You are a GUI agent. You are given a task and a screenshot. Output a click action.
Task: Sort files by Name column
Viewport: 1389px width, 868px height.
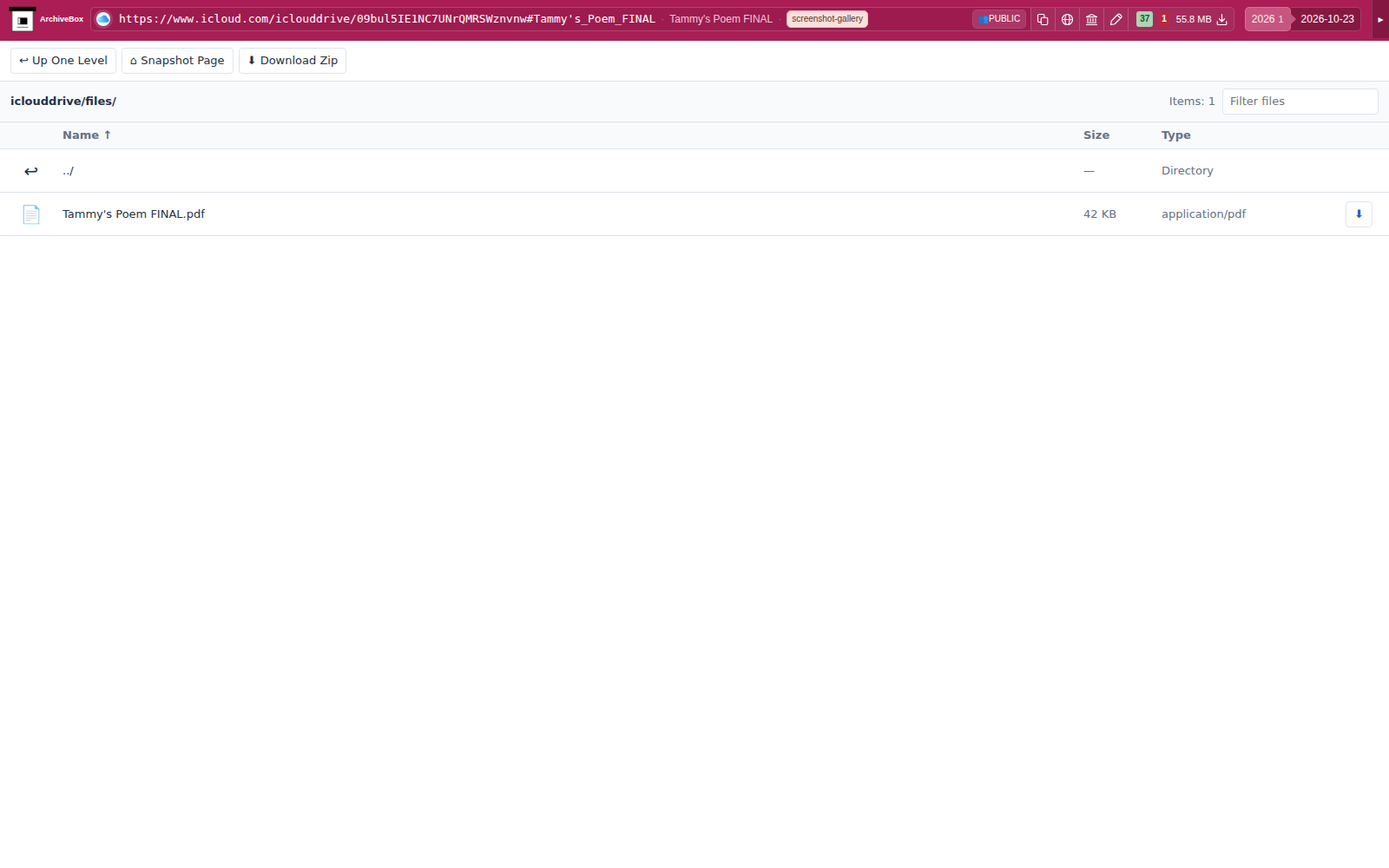(x=87, y=135)
